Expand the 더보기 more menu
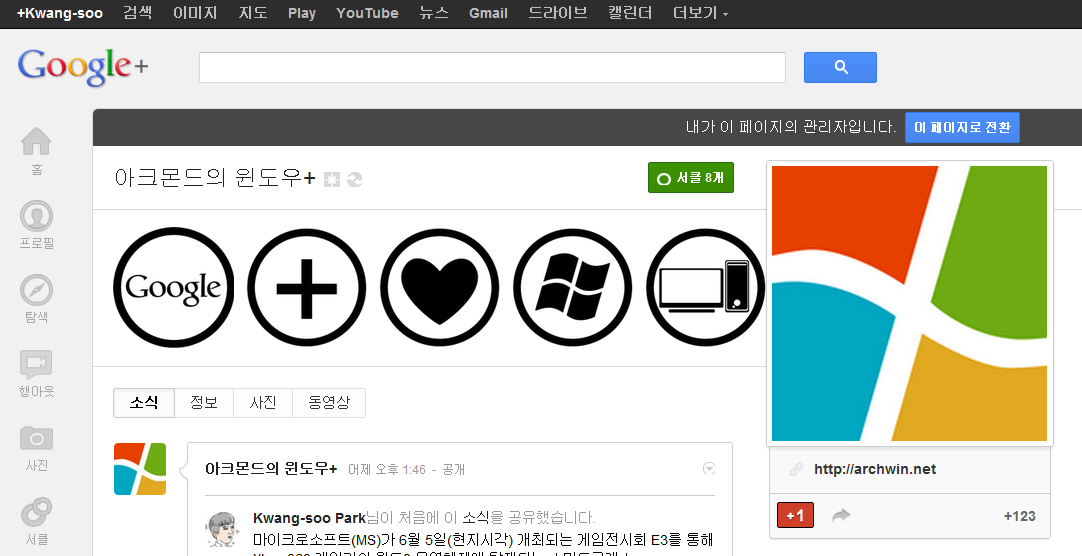Image resolution: width=1082 pixels, height=556 pixels. tap(700, 12)
